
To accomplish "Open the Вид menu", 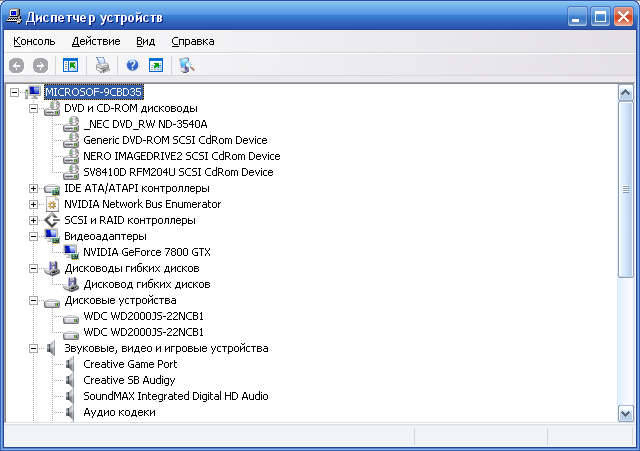I will 146,41.
